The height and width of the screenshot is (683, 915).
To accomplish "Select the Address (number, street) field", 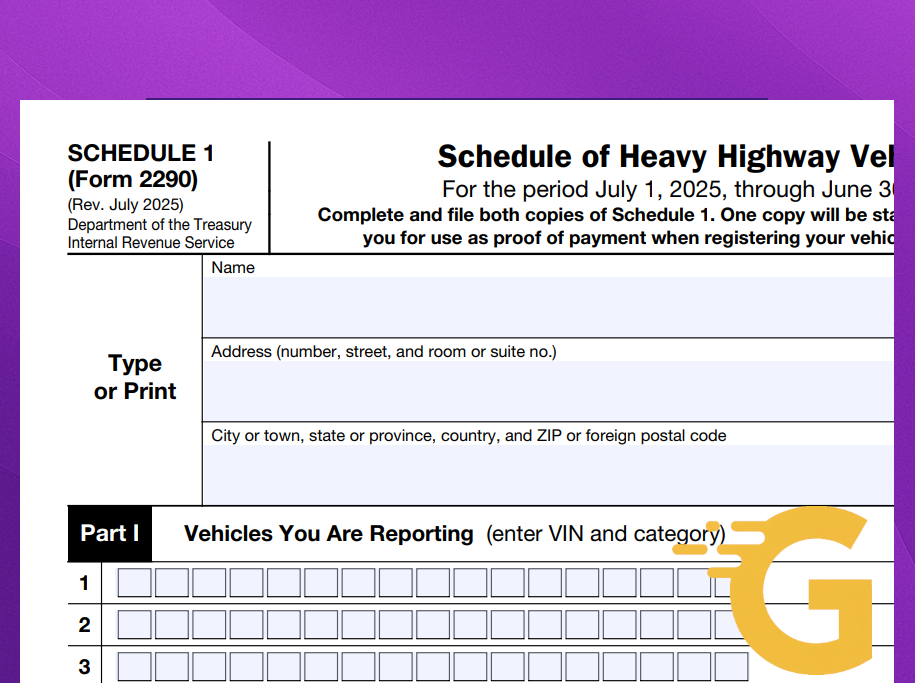I will click(548, 391).
